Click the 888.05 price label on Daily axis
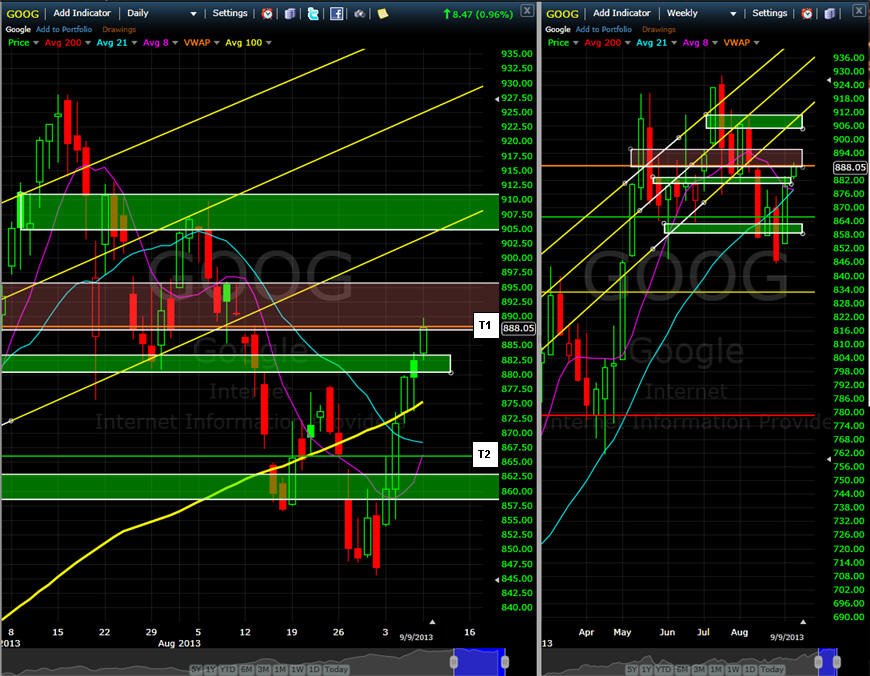 (518, 328)
